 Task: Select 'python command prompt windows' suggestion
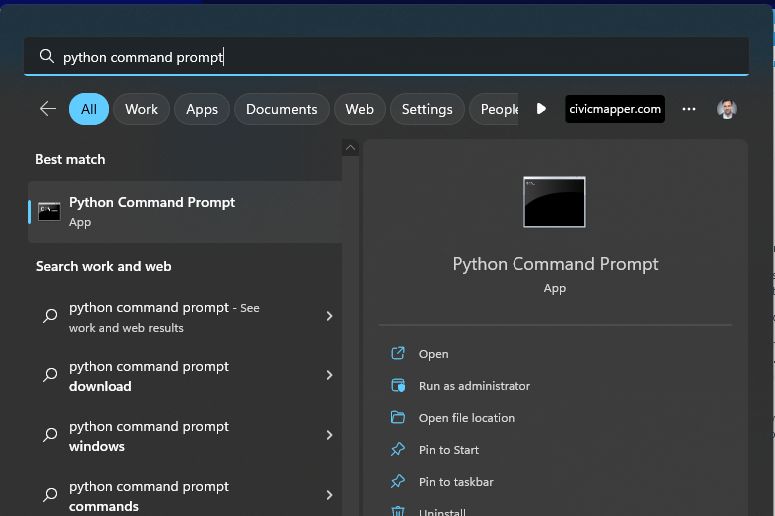coord(185,436)
